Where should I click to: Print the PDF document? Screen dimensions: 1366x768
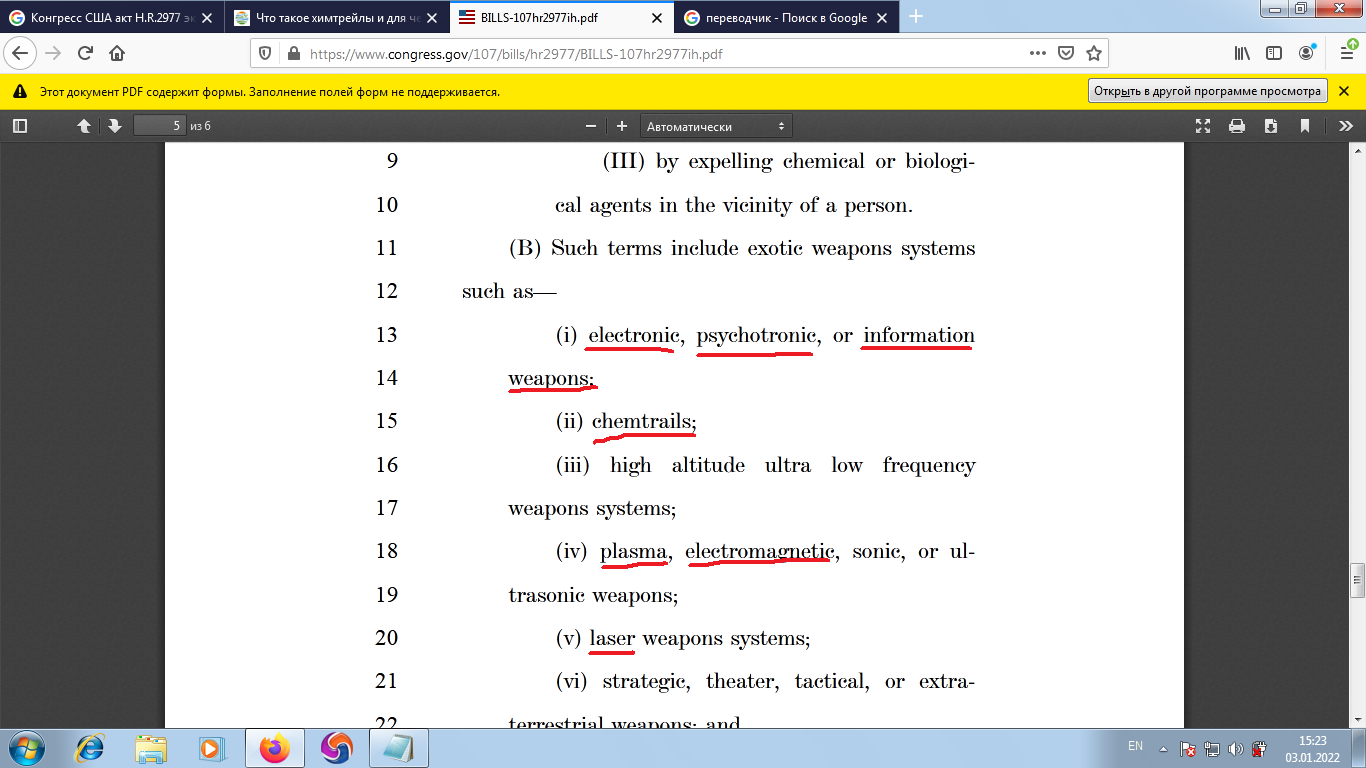pos(1237,126)
